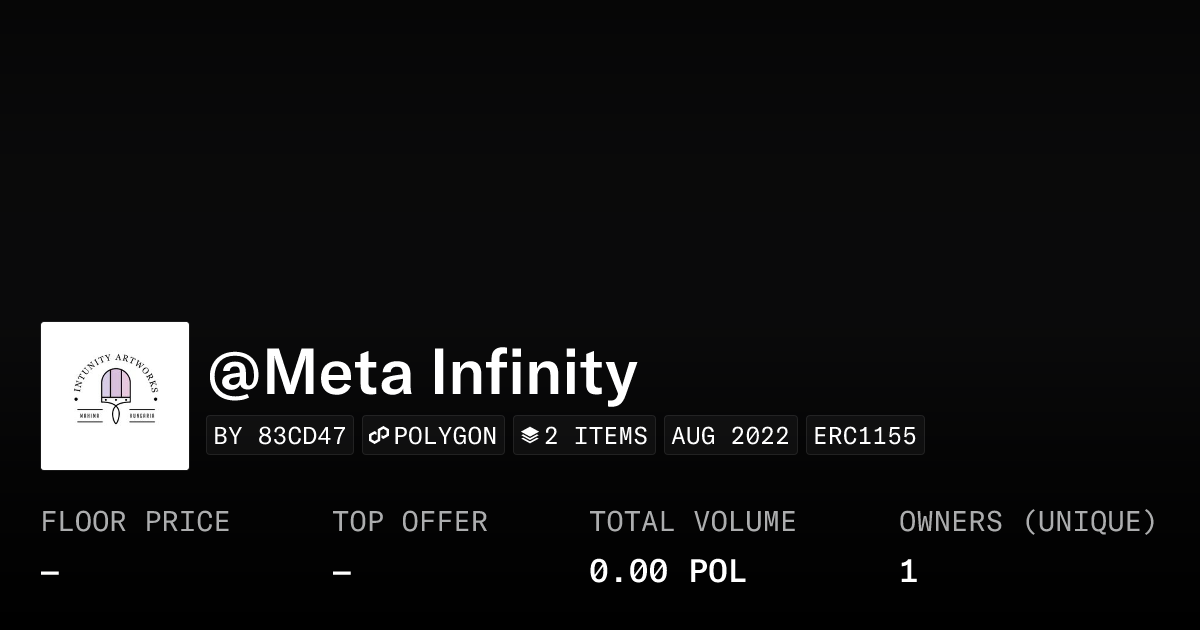The height and width of the screenshot is (630, 1200).
Task: Select the AUG 2022 creation date badge
Action: click(x=730, y=436)
